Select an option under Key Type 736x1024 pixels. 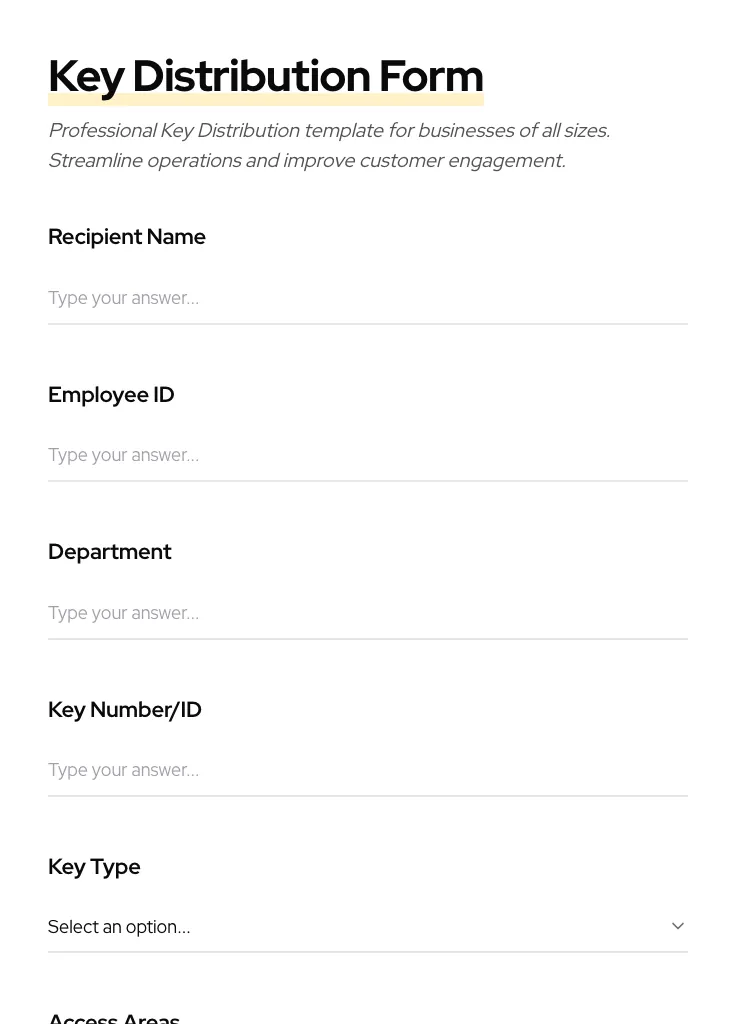coord(368,926)
